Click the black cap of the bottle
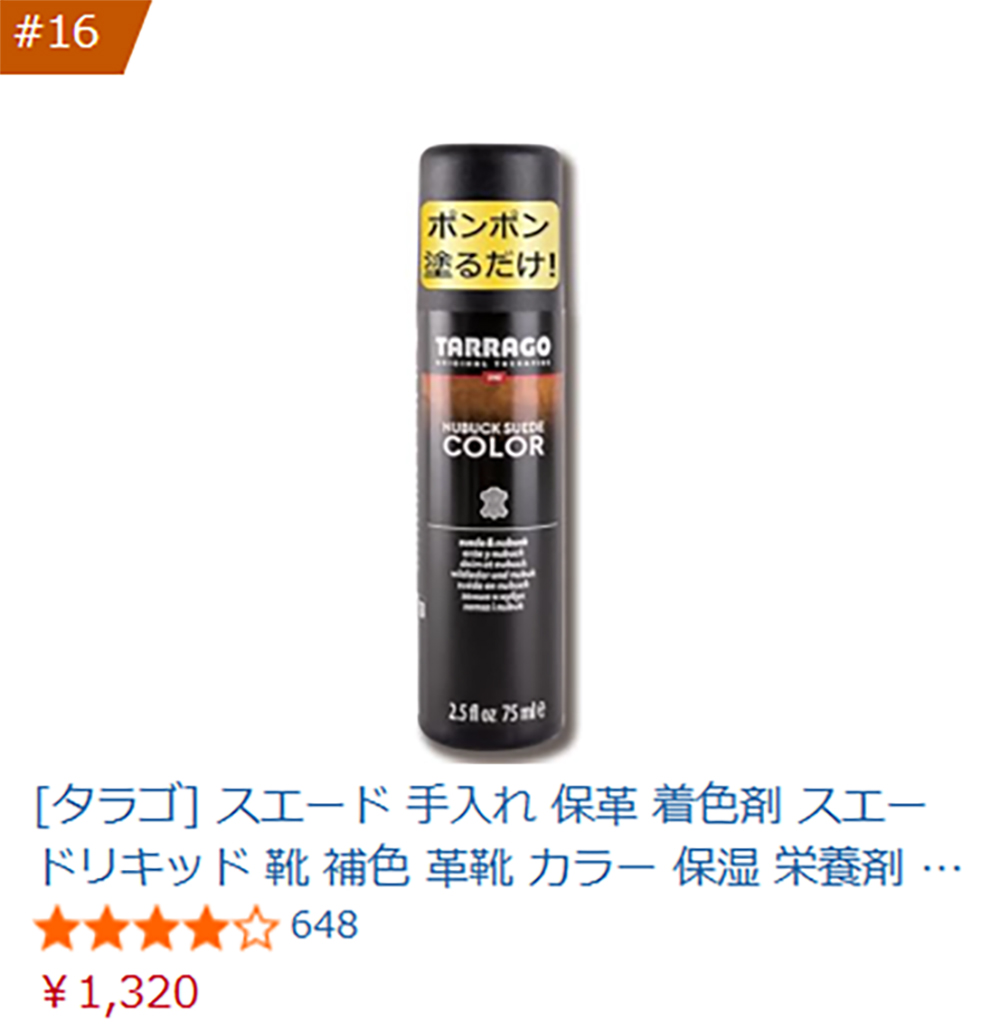The width and height of the screenshot is (1000, 1030). pos(491,172)
